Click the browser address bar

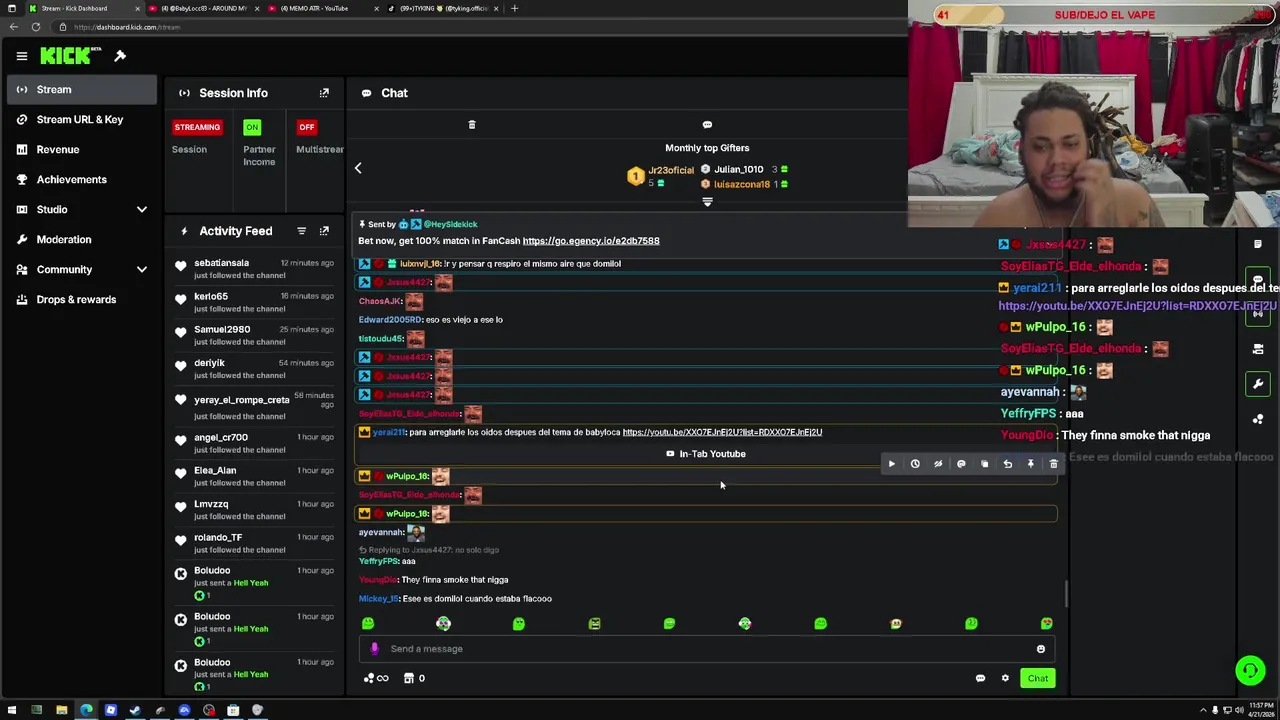pos(480,27)
